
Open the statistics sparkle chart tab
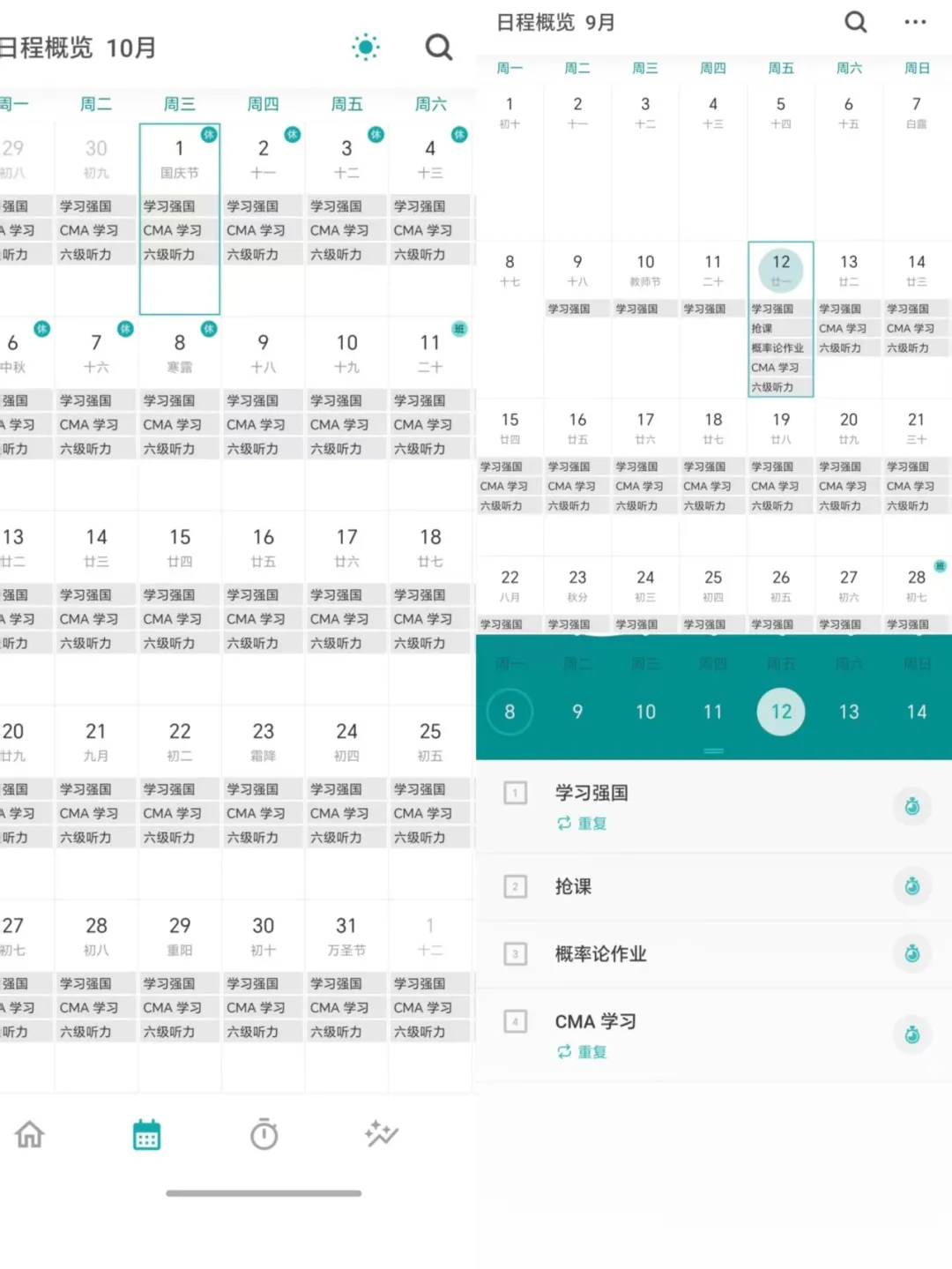pyautogui.click(x=382, y=1134)
